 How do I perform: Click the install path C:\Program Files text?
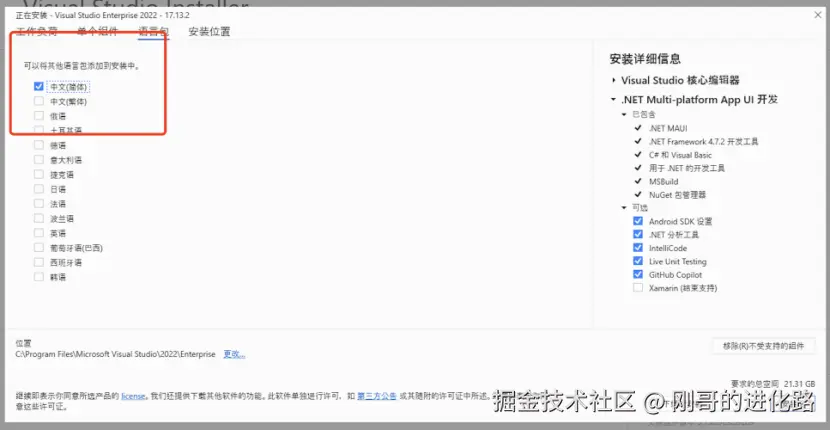pyautogui.click(x=115, y=354)
